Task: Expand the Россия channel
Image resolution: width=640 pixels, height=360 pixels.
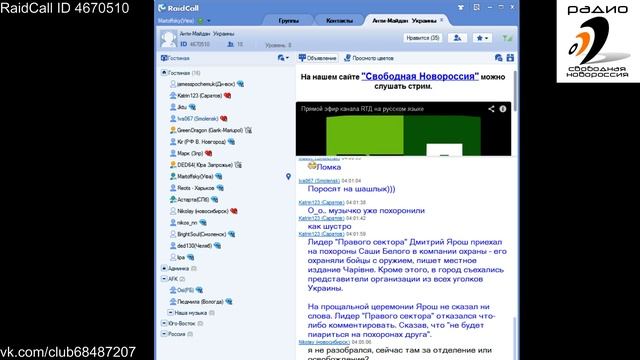Action: pyautogui.click(x=164, y=333)
